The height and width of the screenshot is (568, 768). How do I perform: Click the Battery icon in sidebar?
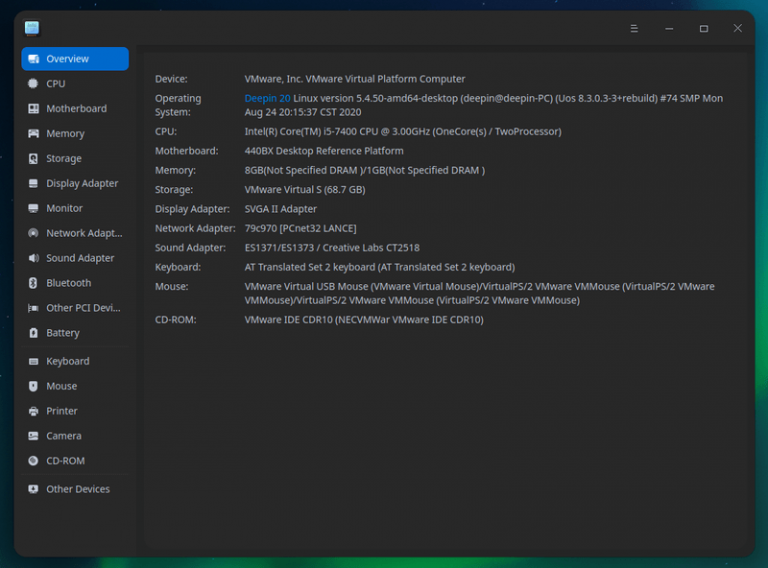[34, 333]
